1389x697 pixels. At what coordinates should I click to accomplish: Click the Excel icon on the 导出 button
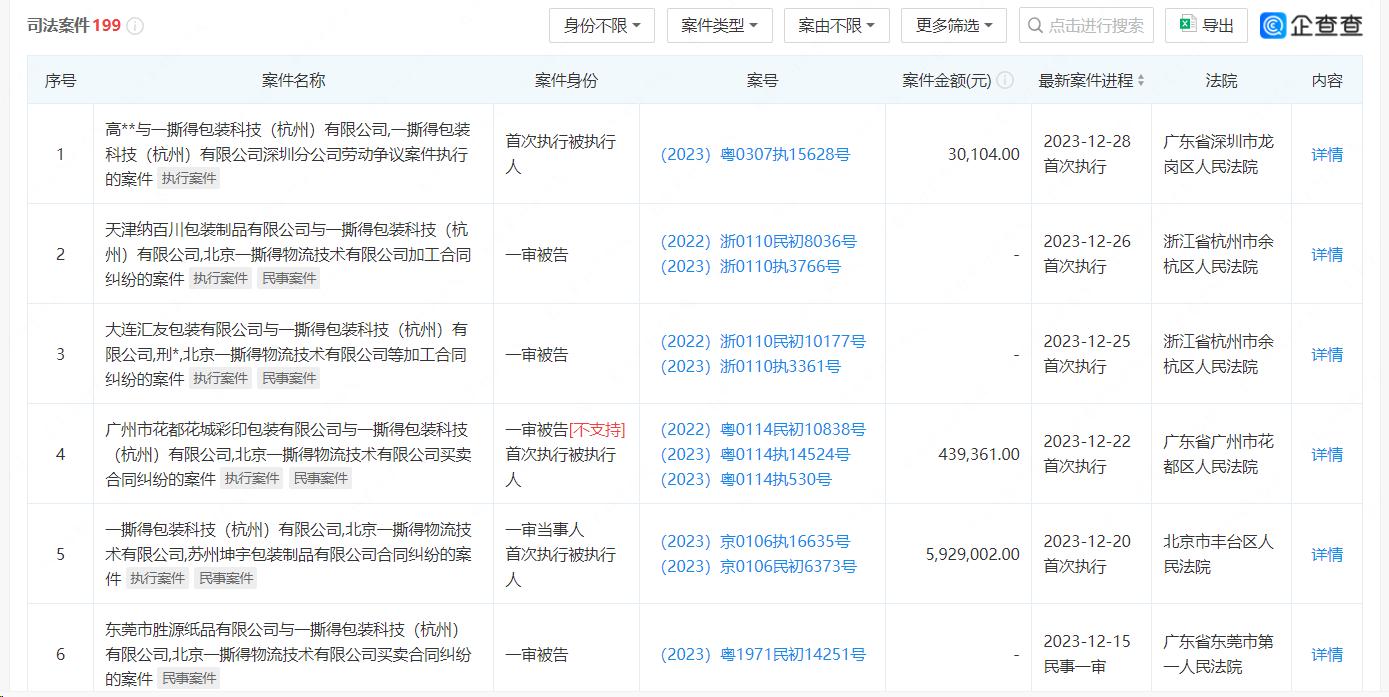[1186, 25]
